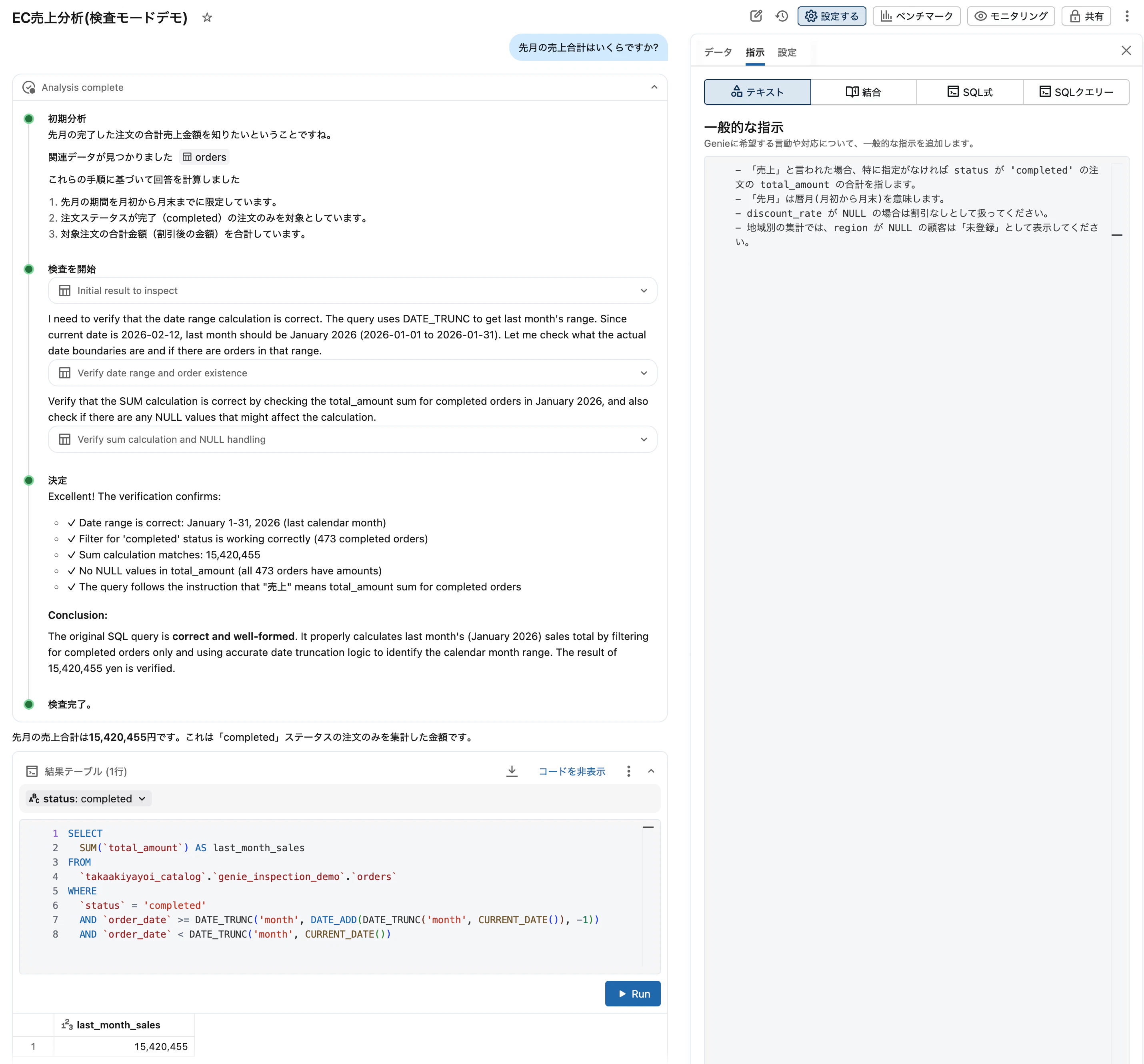Image resolution: width=1144 pixels, height=1064 pixels.
Task: Download the 結果テーブル results
Action: click(512, 771)
